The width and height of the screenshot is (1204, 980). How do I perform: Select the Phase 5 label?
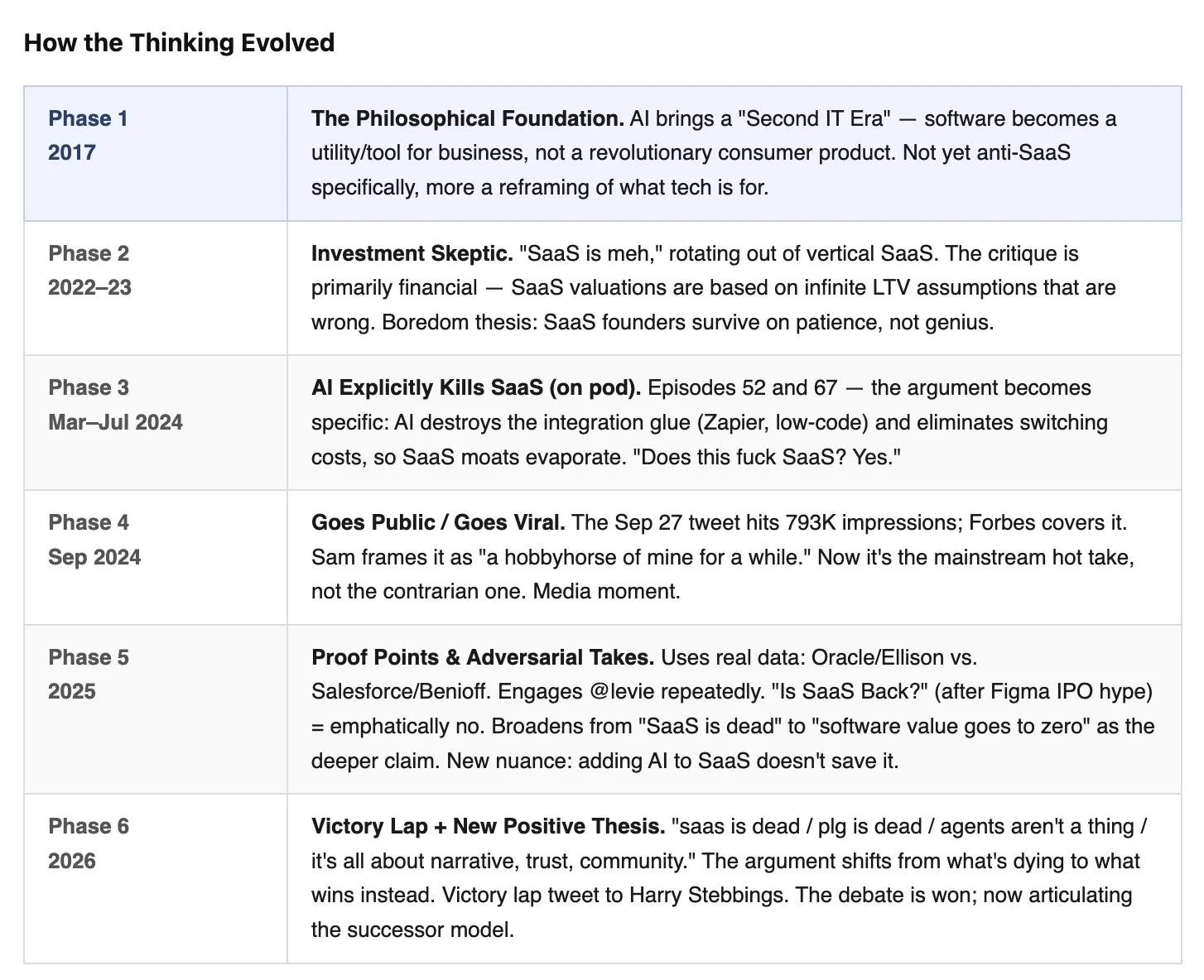coord(89,657)
